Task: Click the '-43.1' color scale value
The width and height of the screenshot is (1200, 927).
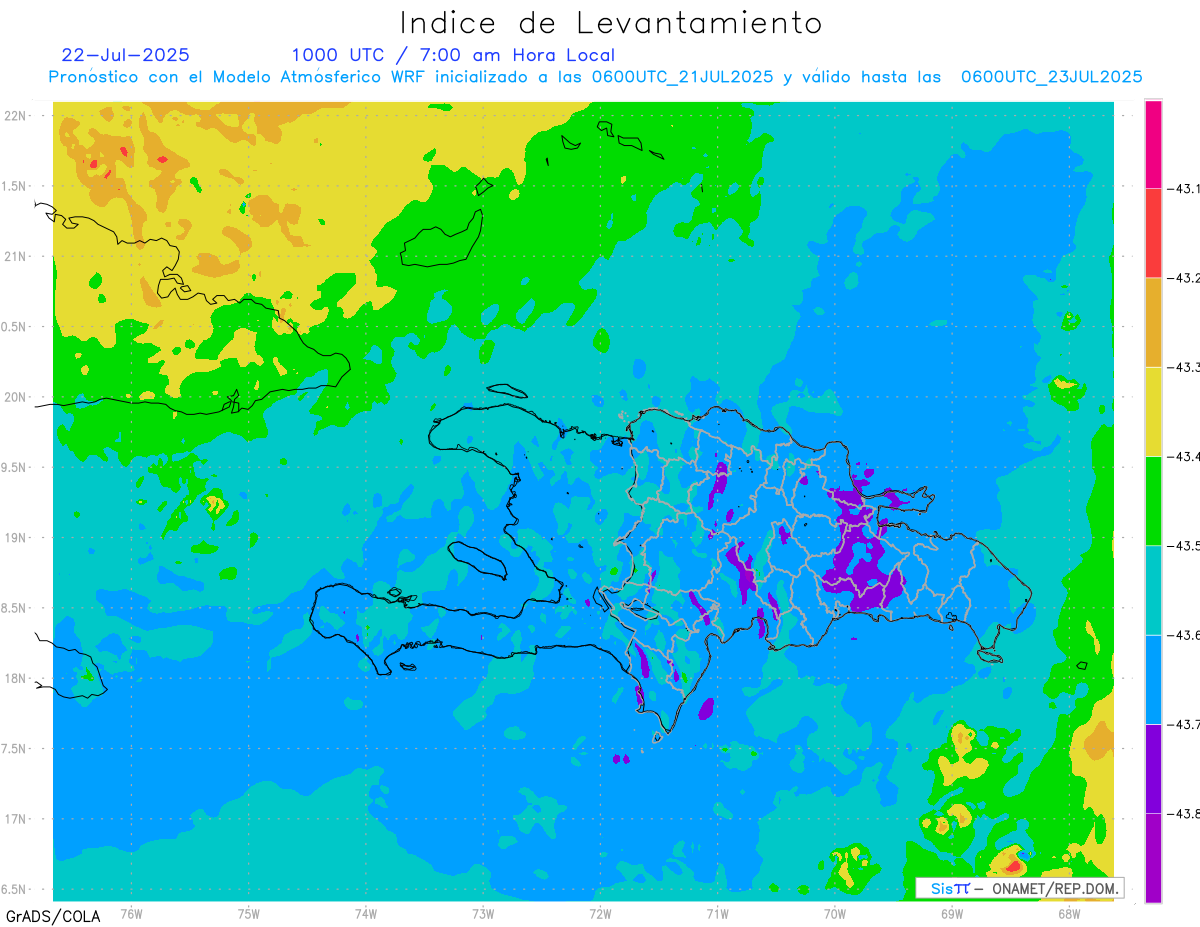Action: tap(1183, 189)
